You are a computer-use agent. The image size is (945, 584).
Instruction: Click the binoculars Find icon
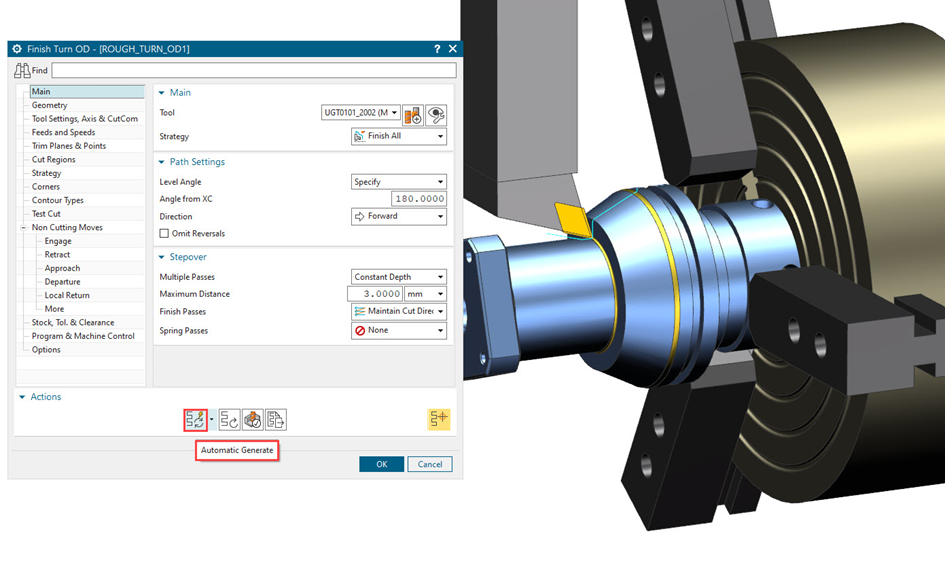22,71
